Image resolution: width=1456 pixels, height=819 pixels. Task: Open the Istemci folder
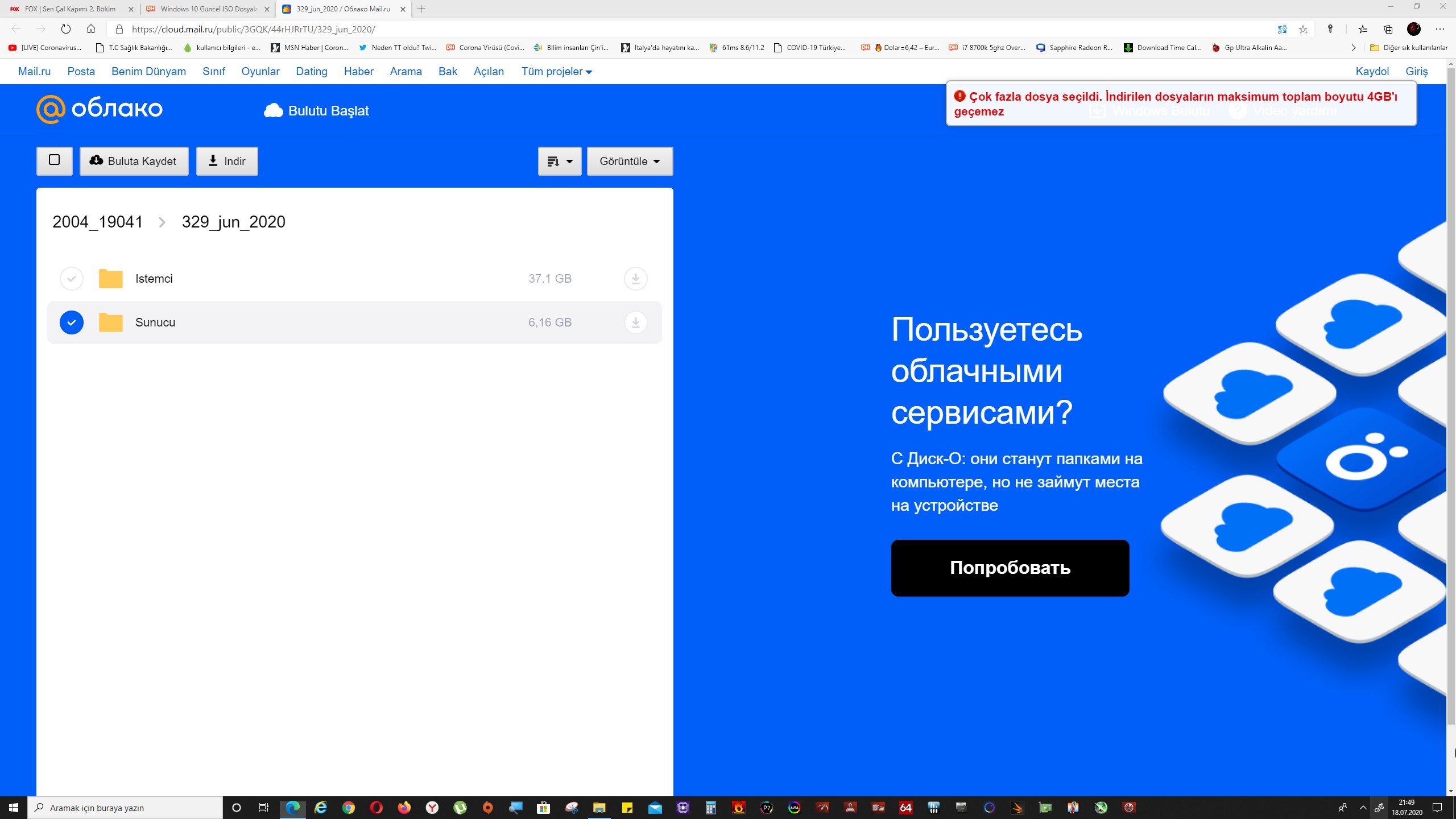tap(154, 279)
